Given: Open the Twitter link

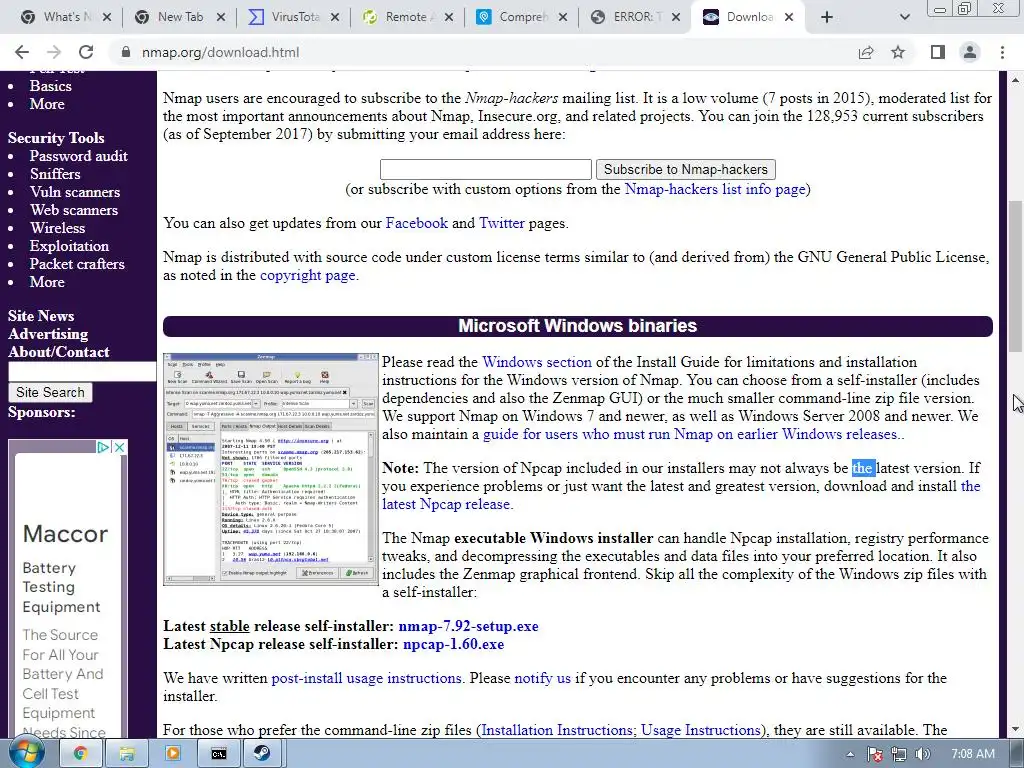Looking at the screenshot, I should [x=502, y=223].
